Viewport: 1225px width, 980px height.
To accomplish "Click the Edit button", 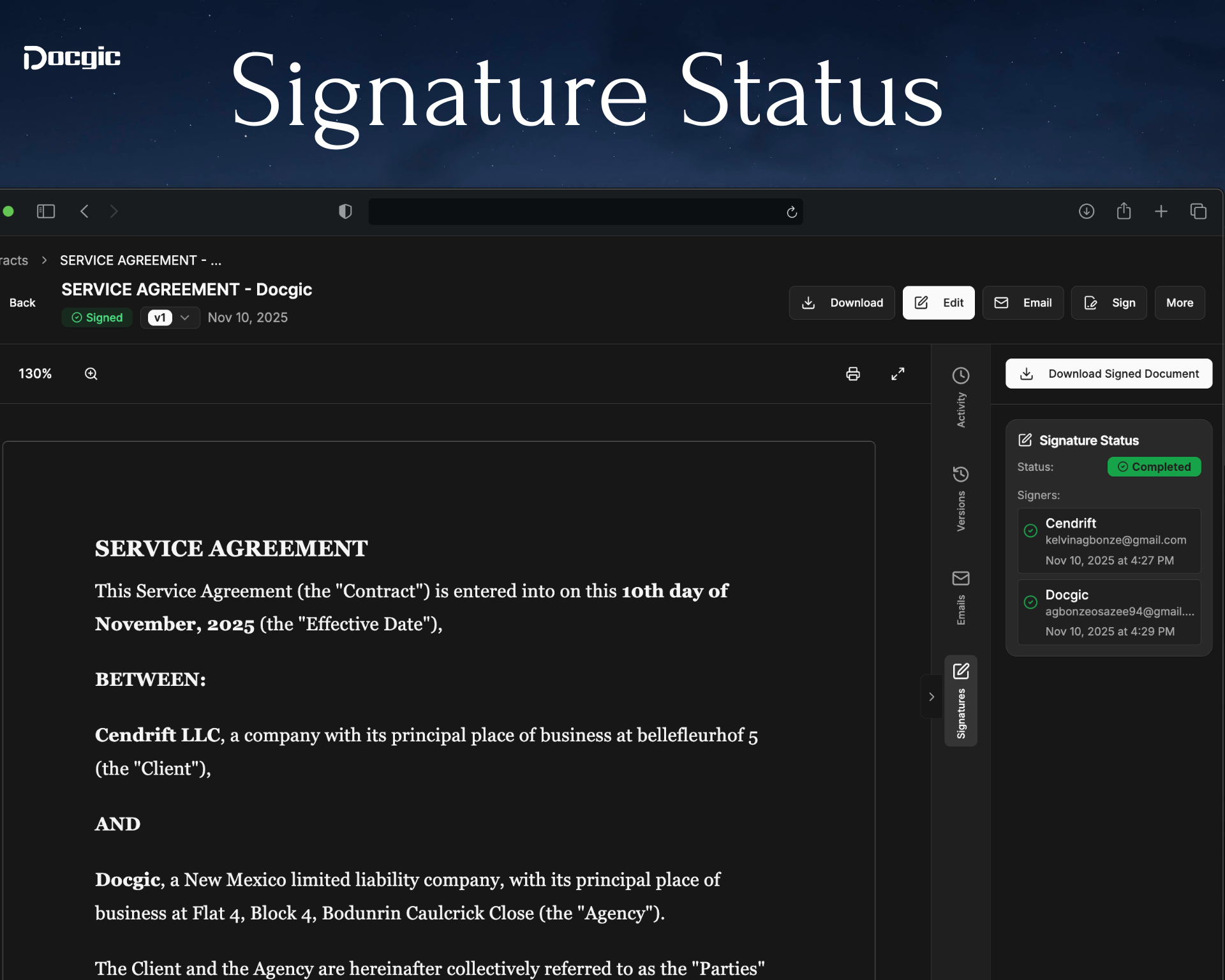I will click(938, 303).
